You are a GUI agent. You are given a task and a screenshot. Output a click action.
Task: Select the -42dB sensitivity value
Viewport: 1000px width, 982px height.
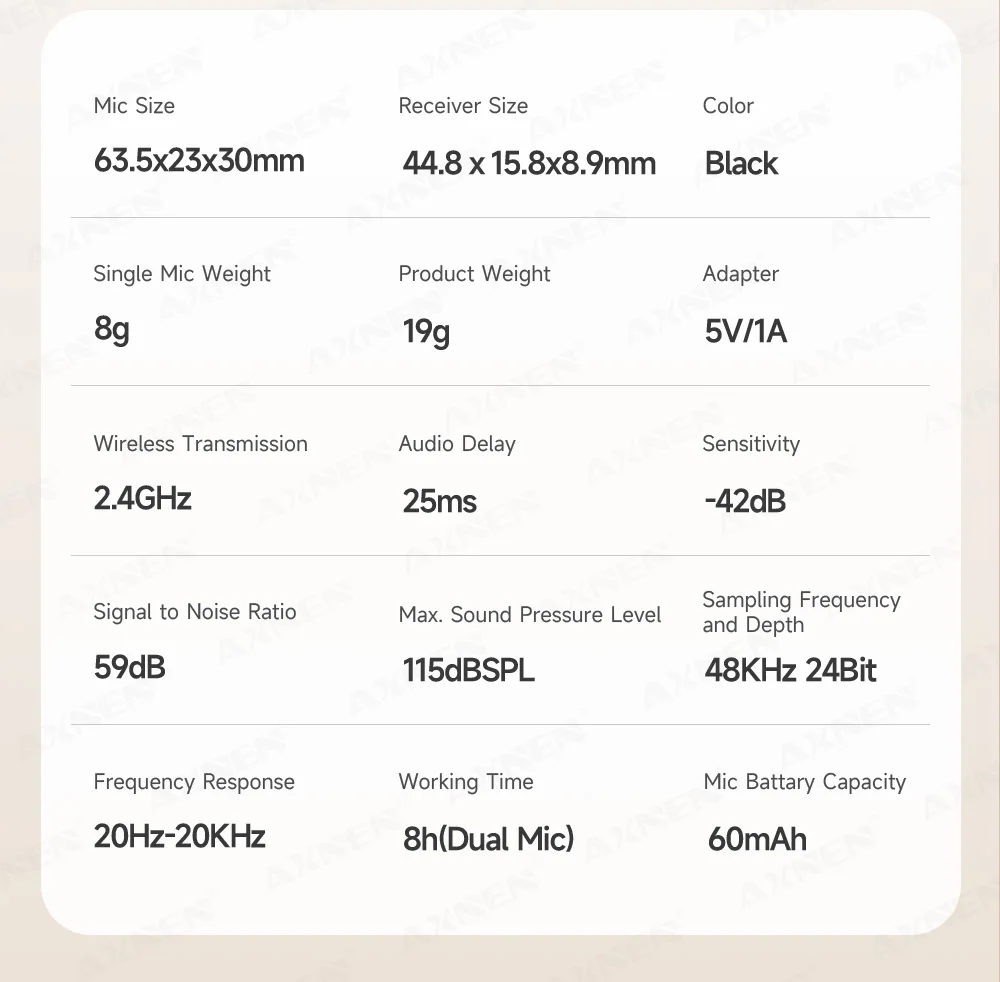[x=745, y=501]
